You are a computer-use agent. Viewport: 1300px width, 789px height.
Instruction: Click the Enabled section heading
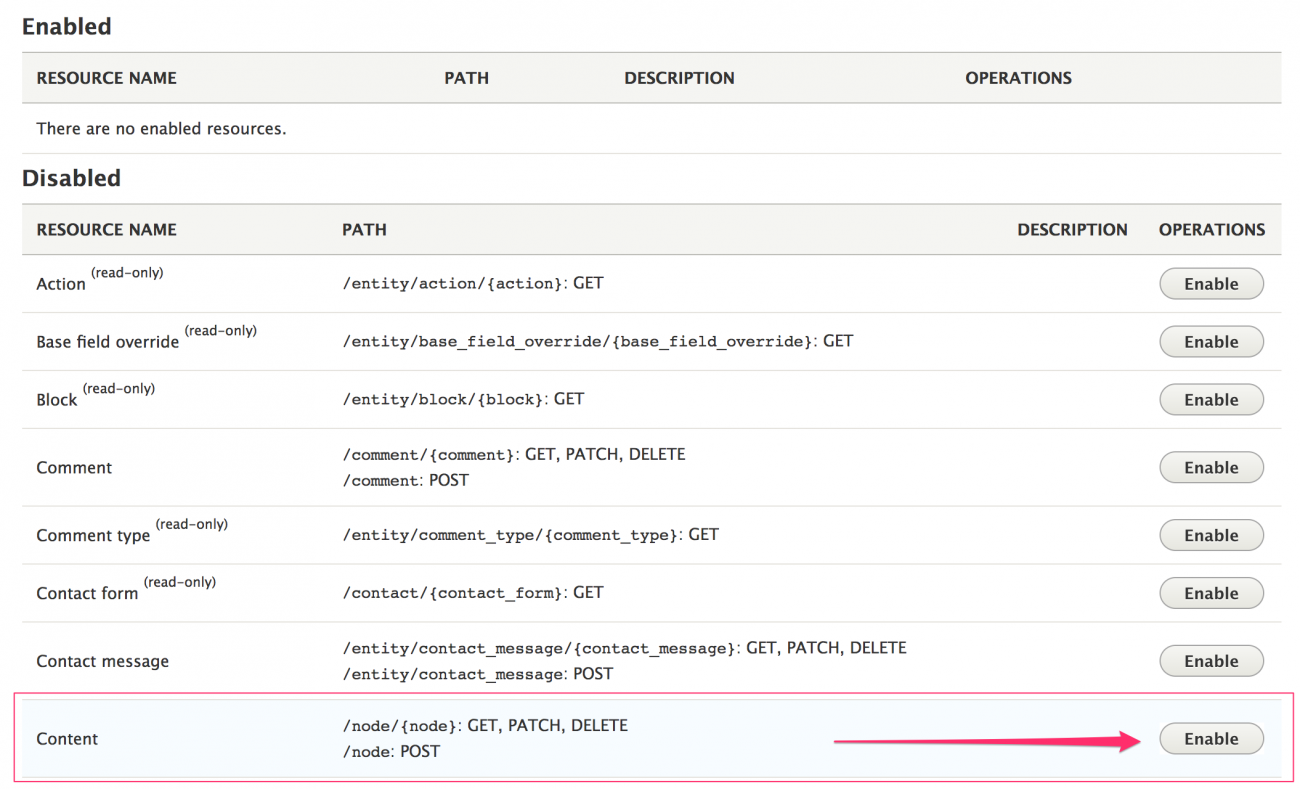[x=67, y=27]
